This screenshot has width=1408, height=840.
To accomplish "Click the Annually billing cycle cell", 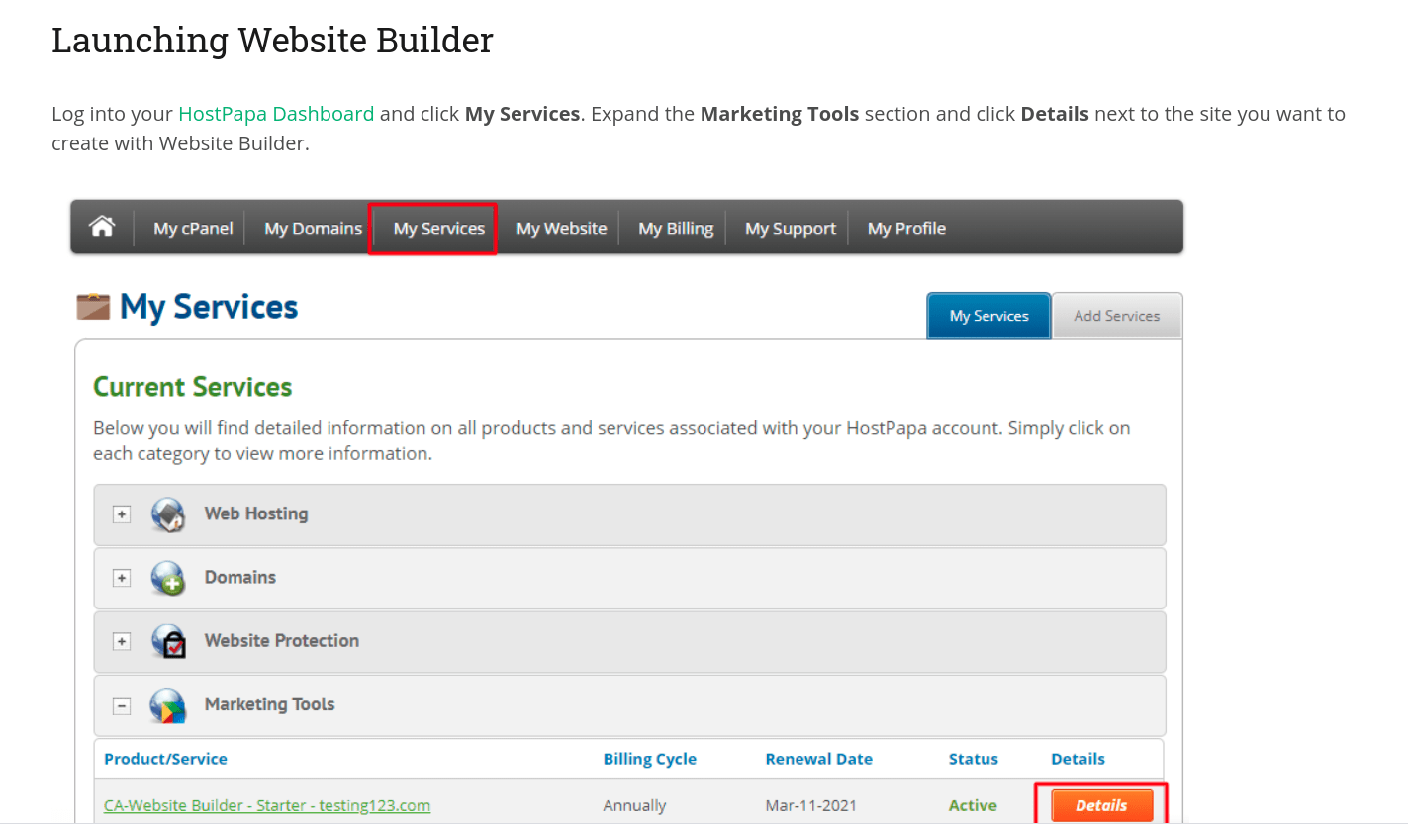I will 634,805.
